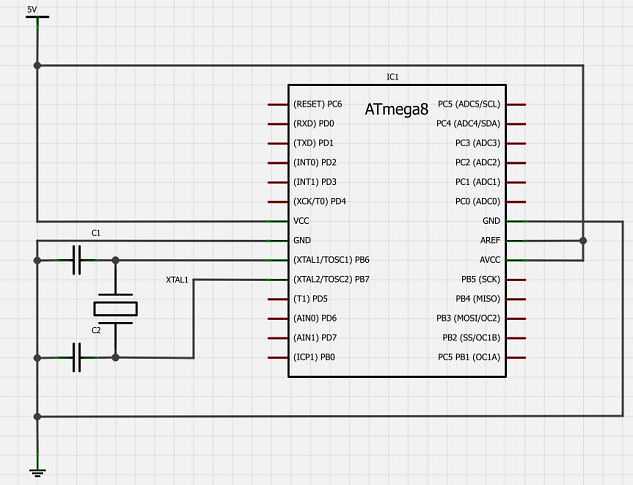Select the (T1) PD5 pin label
The image size is (633, 485).
[x=310, y=299]
